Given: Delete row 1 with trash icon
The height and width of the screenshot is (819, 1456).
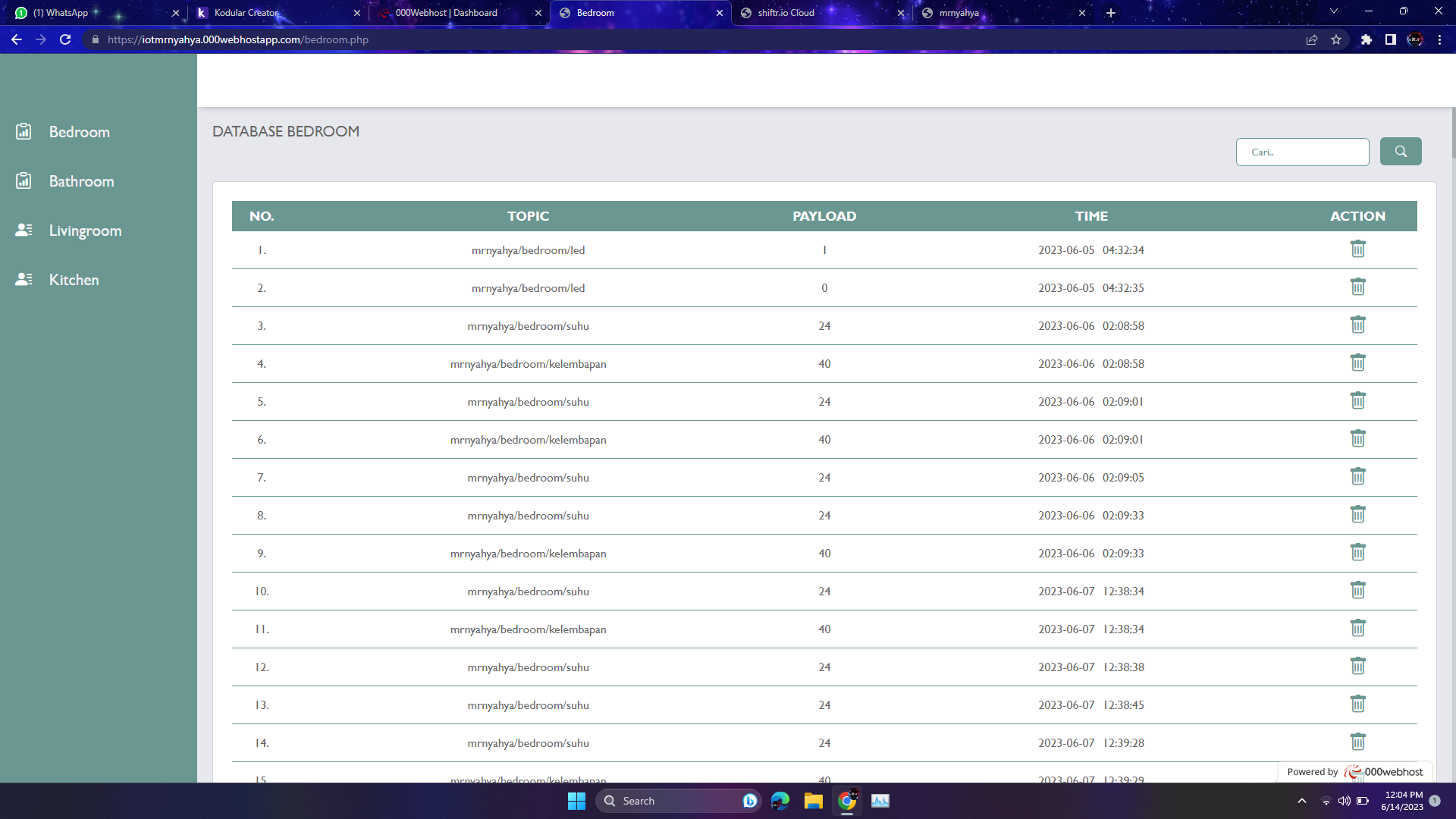Looking at the screenshot, I should point(1357,249).
